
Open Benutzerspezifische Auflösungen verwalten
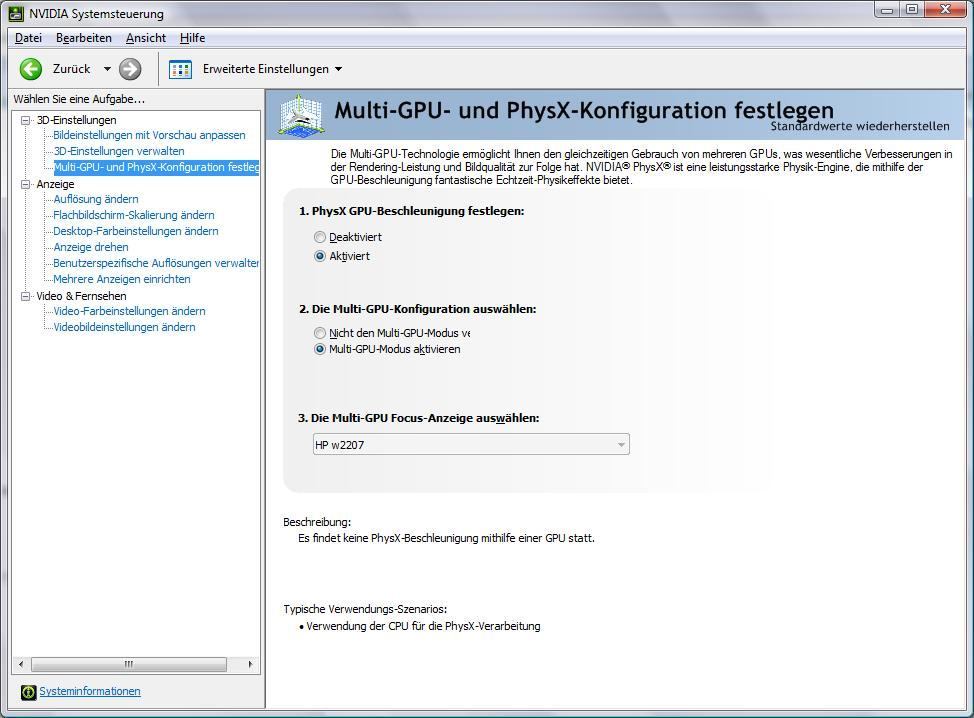tap(156, 263)
